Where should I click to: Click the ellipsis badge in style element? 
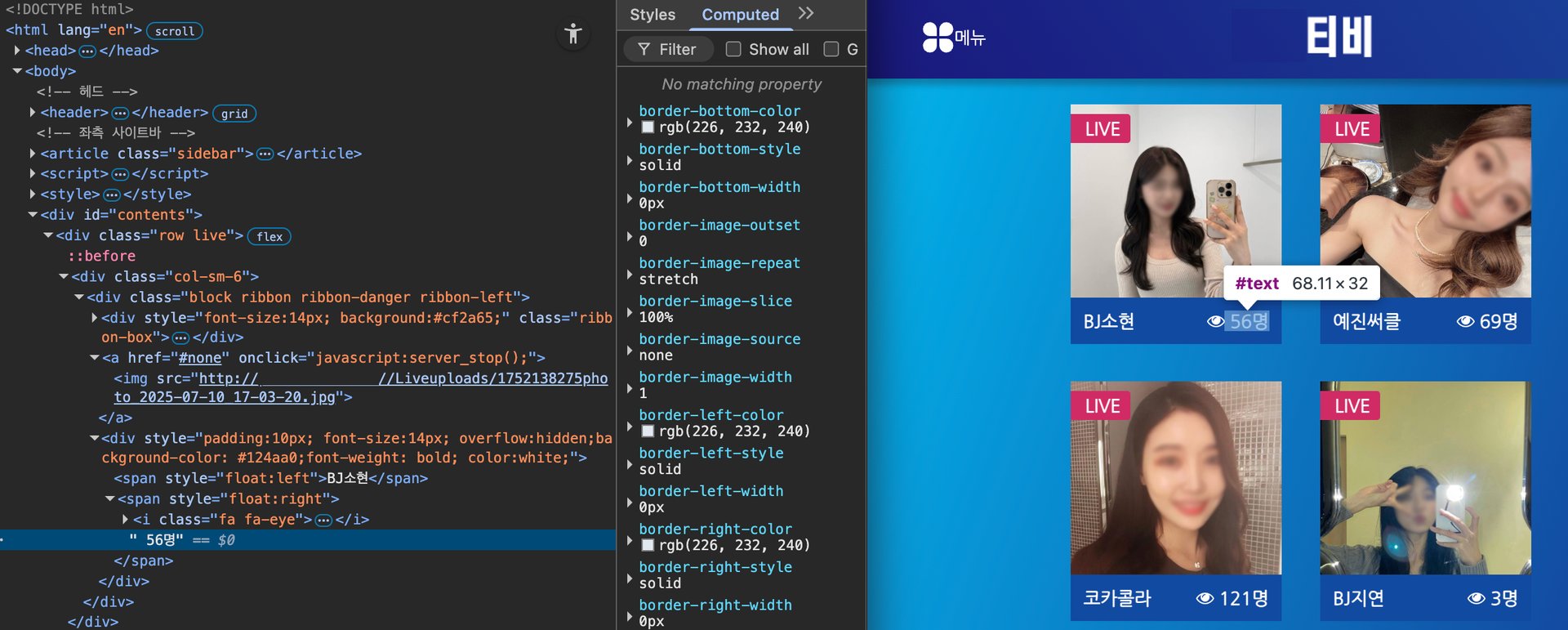(x=112, y=194)
